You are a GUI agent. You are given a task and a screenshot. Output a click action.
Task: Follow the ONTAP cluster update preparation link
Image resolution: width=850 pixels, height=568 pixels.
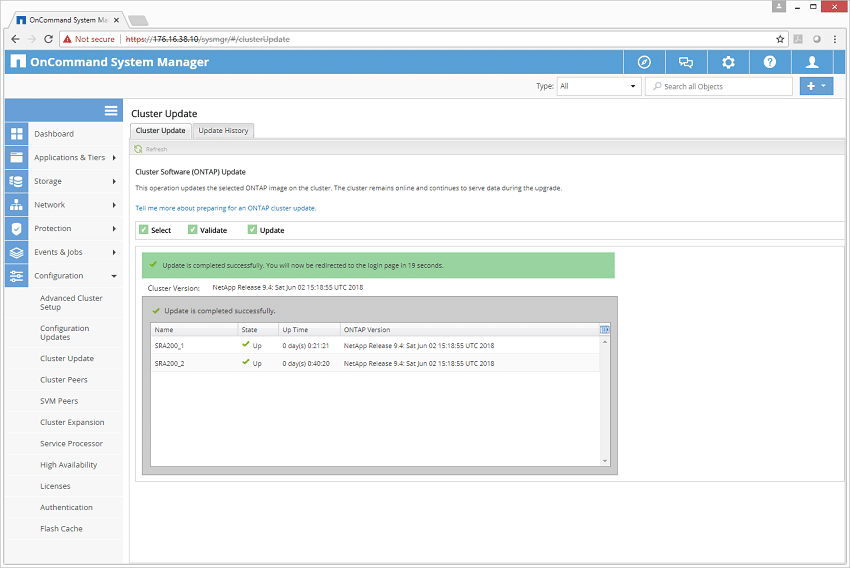(226, 208)
